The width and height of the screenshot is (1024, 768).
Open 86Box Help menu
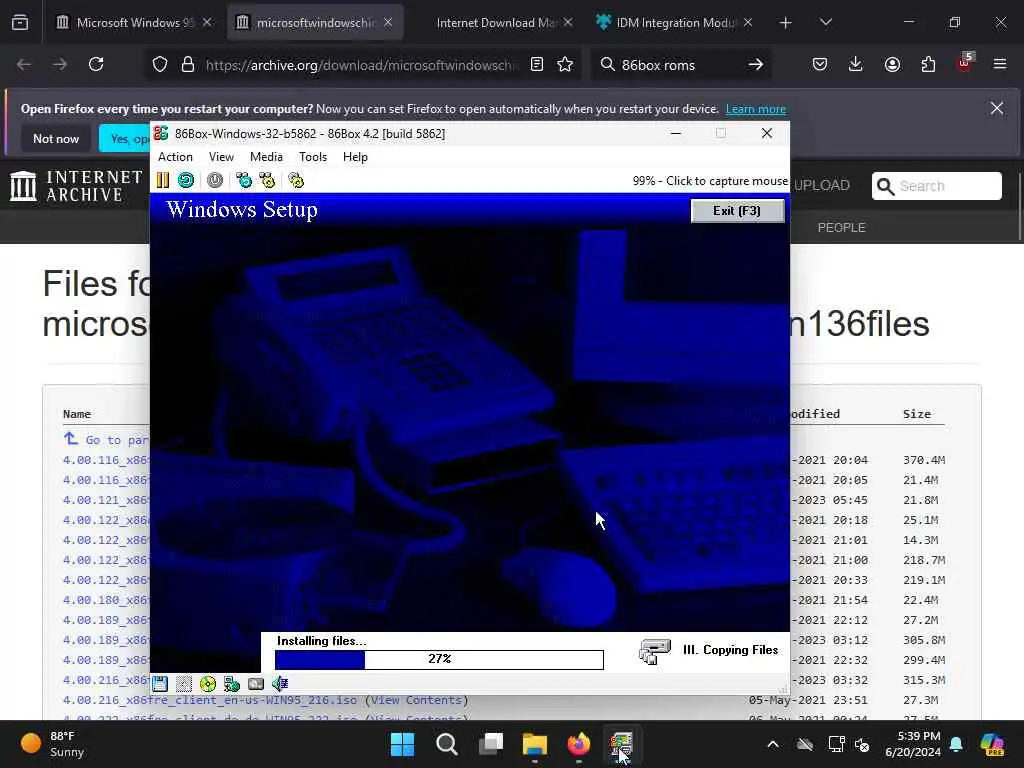click(x=355, y=157)
